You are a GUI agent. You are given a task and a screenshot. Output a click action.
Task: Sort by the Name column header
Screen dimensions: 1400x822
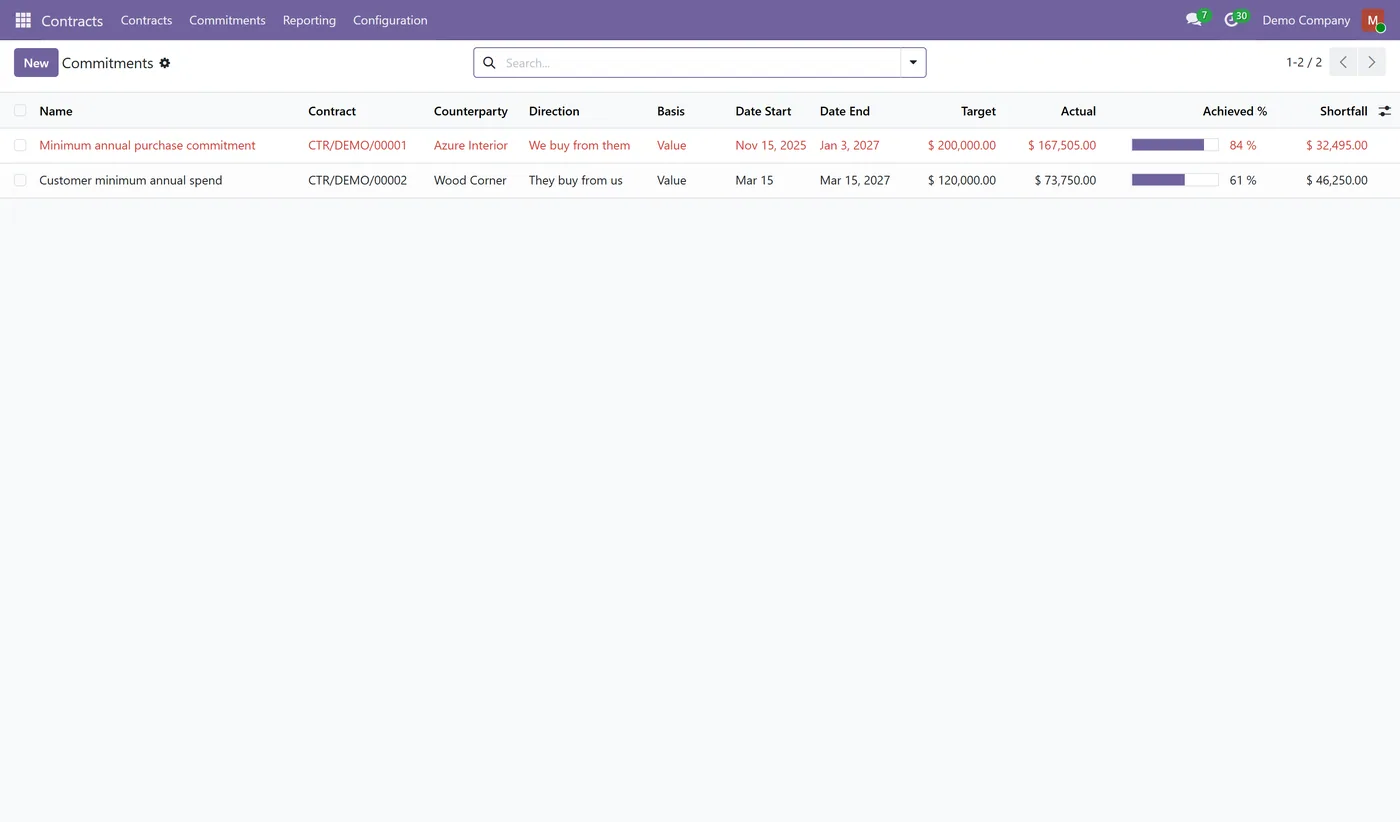(56, 111)
